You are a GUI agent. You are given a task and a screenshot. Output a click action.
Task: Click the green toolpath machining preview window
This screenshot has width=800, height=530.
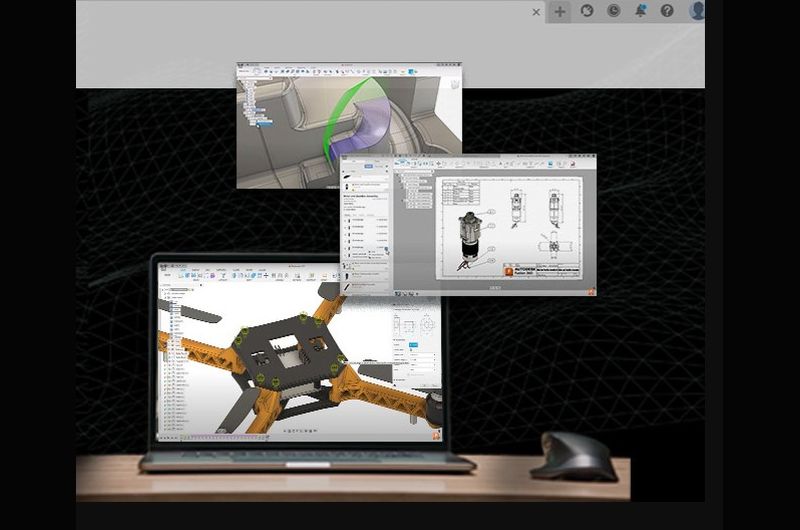tap(349, 125)
